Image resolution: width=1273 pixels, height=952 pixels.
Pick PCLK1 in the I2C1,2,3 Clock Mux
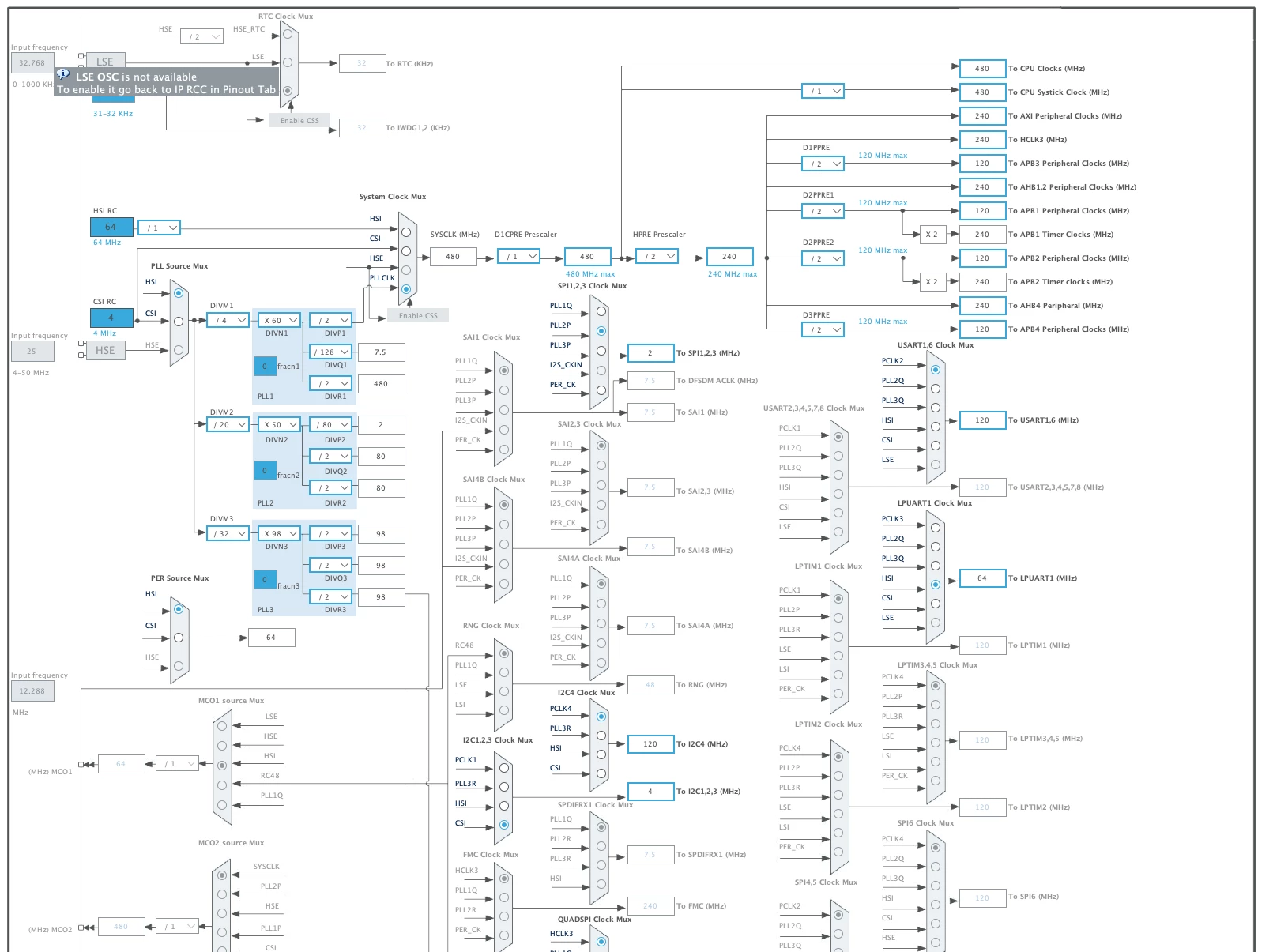point(504,768)
